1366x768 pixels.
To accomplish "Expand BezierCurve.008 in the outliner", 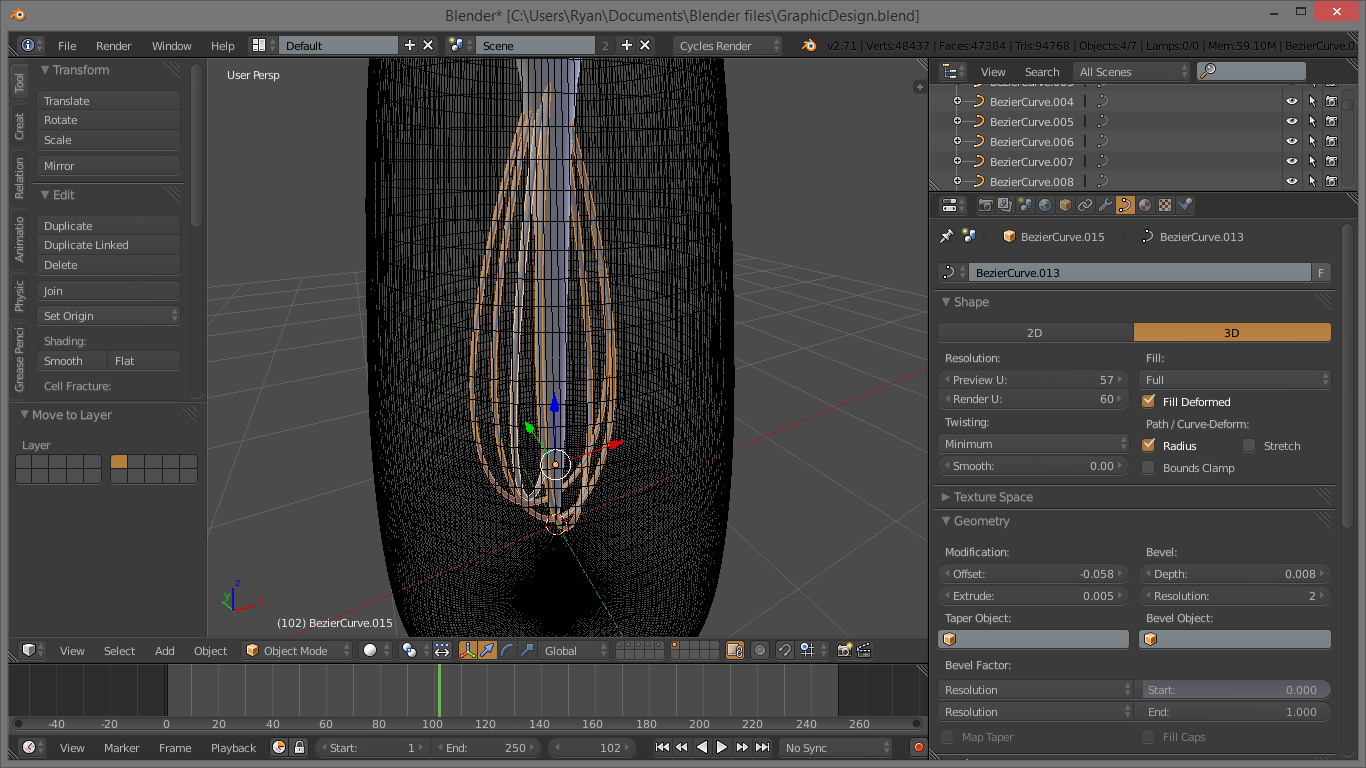I will click(x=957, y=181).
